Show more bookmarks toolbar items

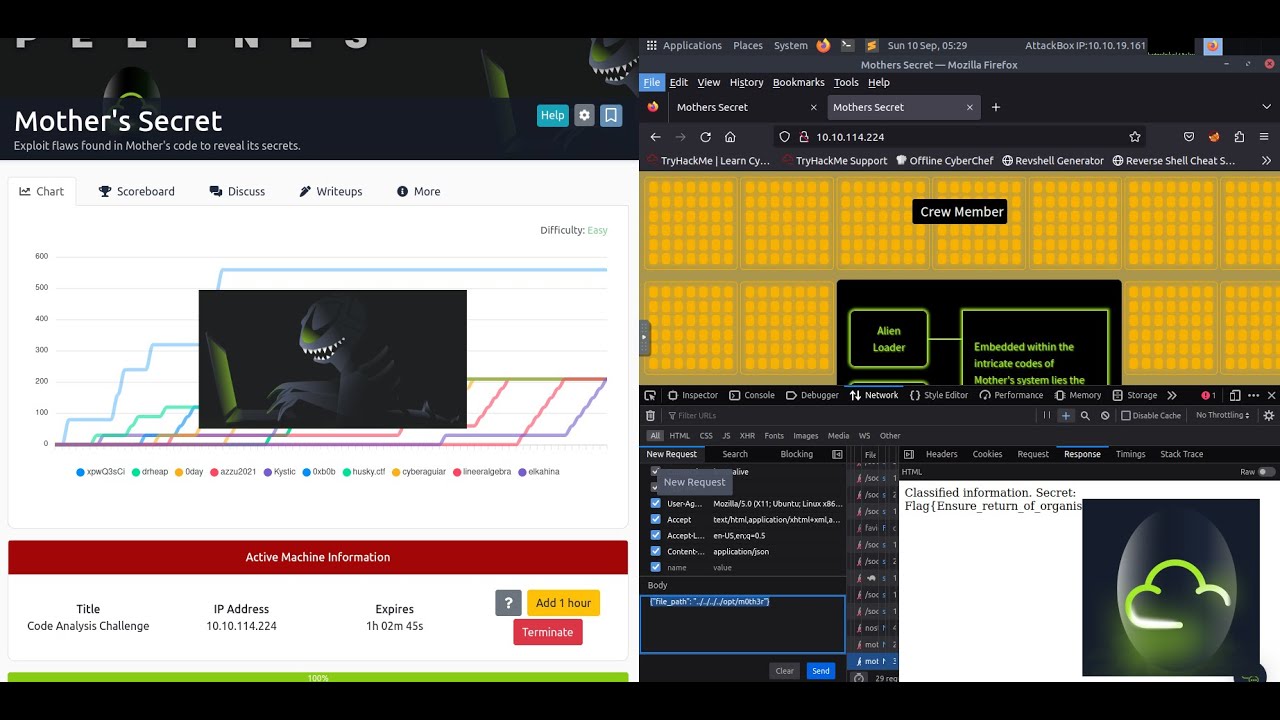click(x=1266, y=160)
